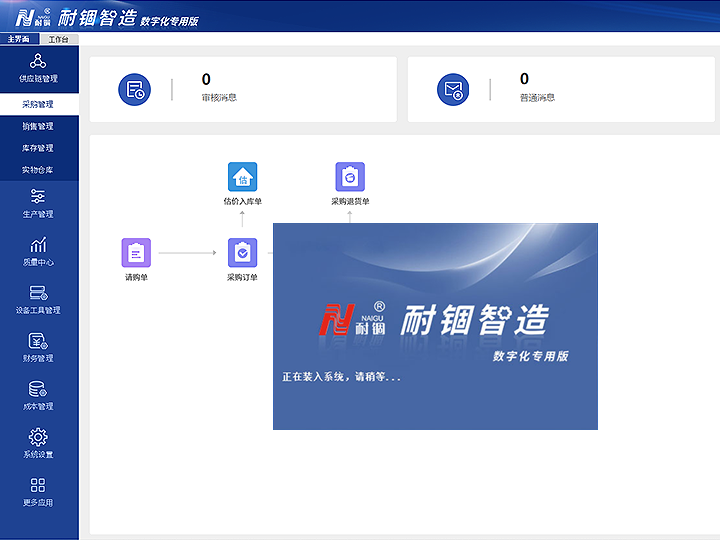Switch to the 主界面 tab

(19, 39)
